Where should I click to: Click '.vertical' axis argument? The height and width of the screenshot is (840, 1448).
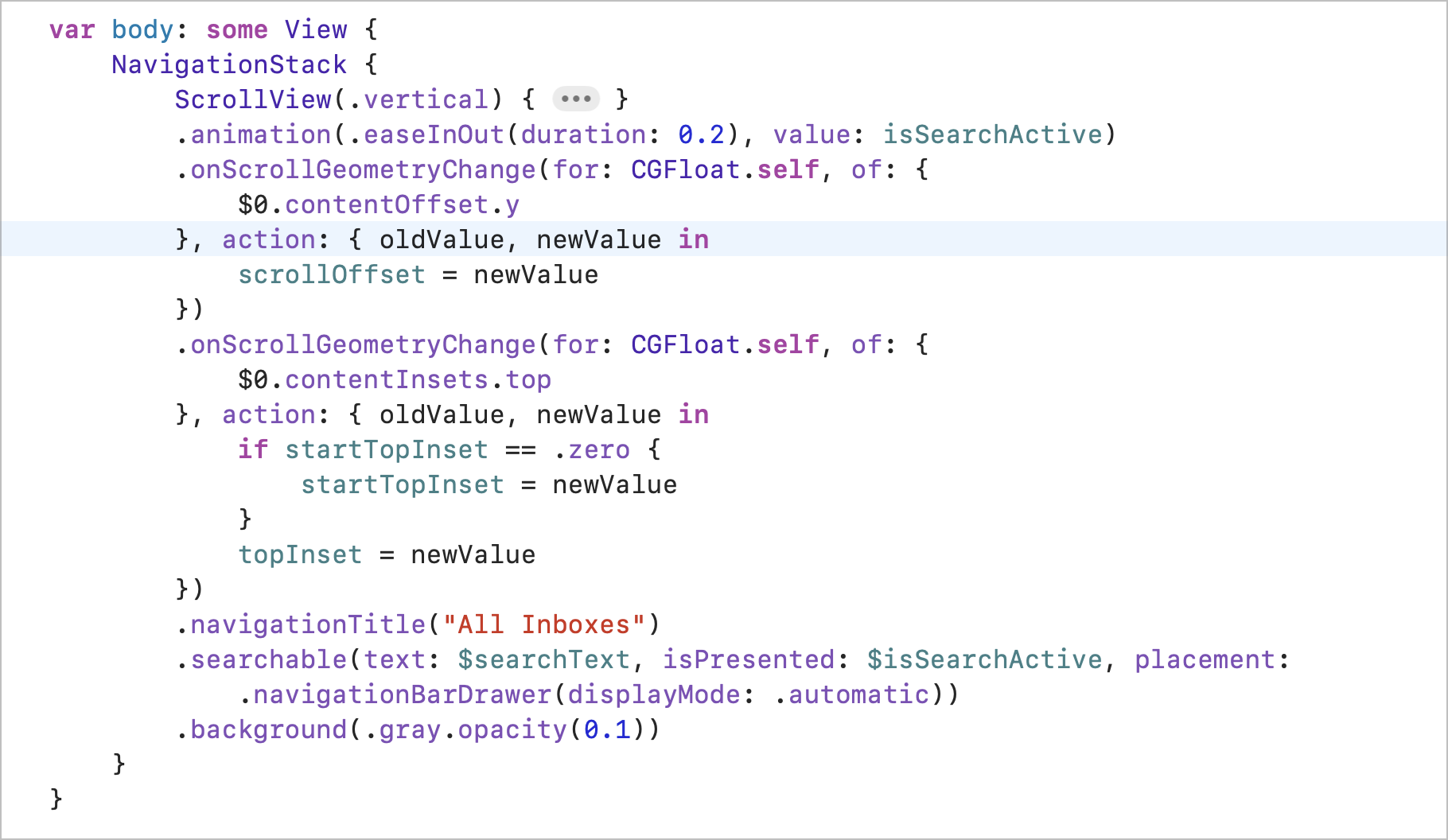pyautogui.click(x=418, y=99)
